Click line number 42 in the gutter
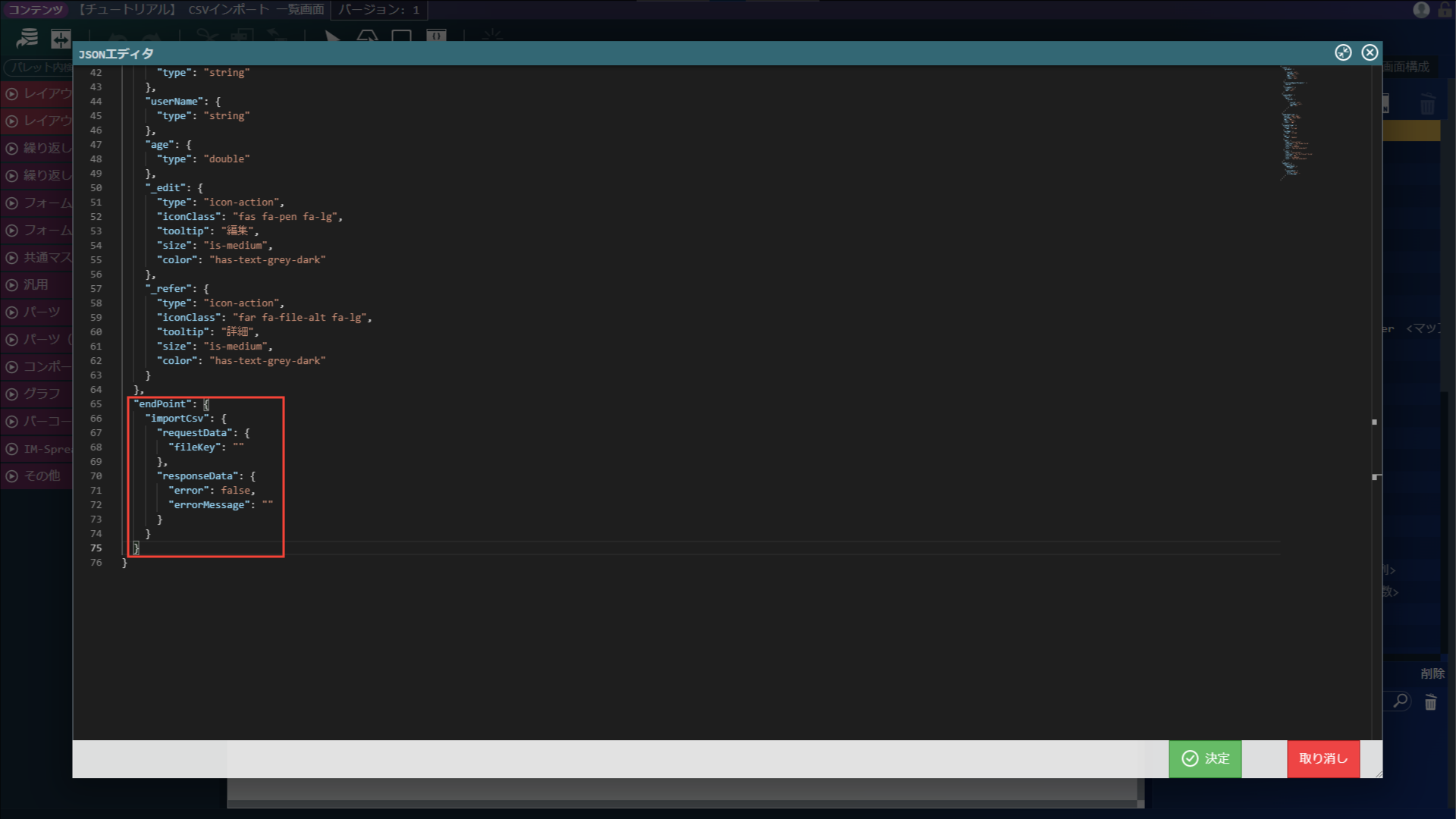This screenshot has height=819, width=1456. 96,72
